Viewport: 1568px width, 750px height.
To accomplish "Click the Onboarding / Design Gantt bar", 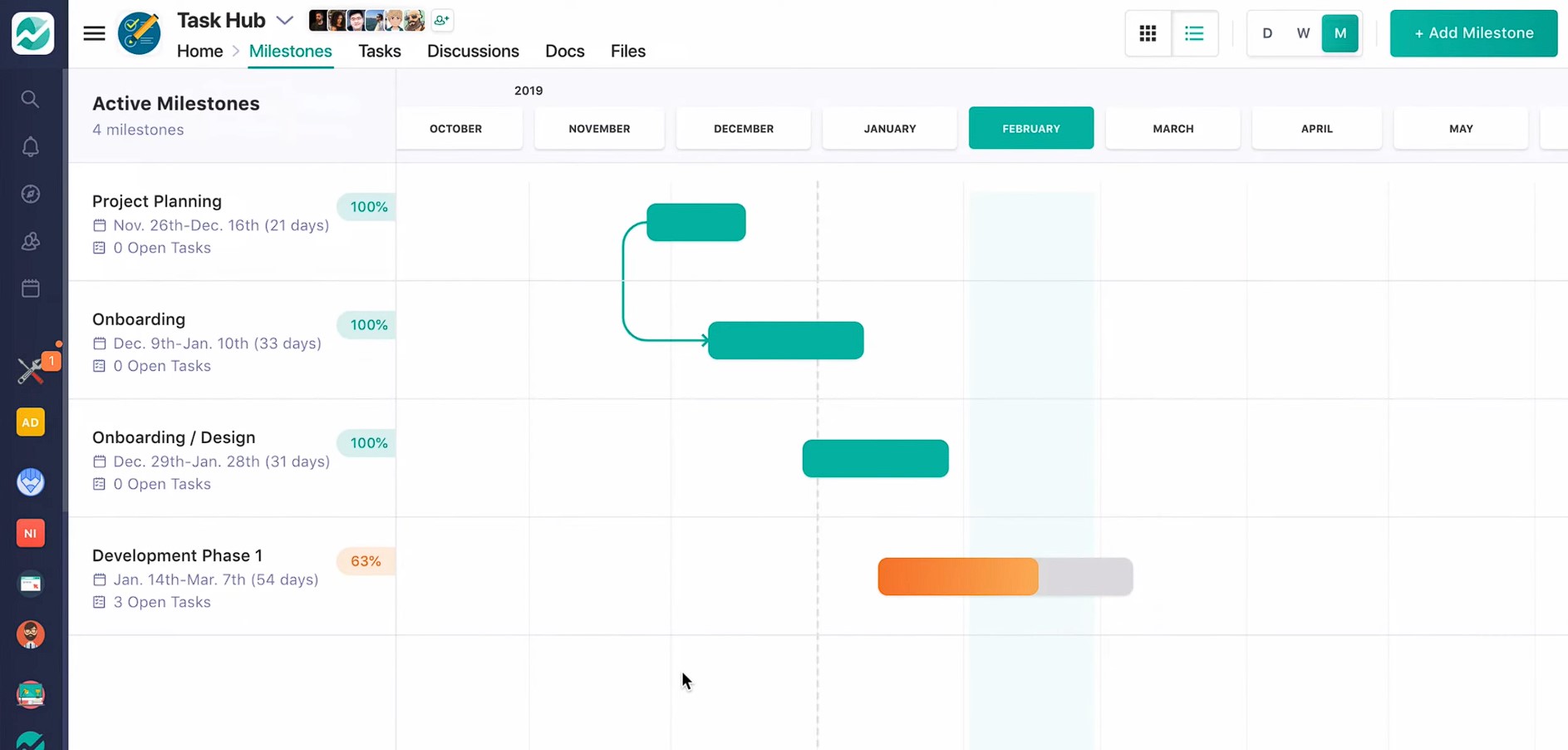I will 875,458.
